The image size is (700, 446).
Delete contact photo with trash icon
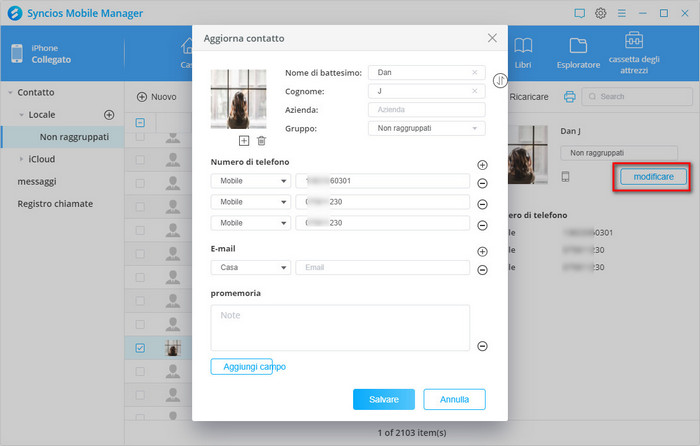(x=261, y=141)
